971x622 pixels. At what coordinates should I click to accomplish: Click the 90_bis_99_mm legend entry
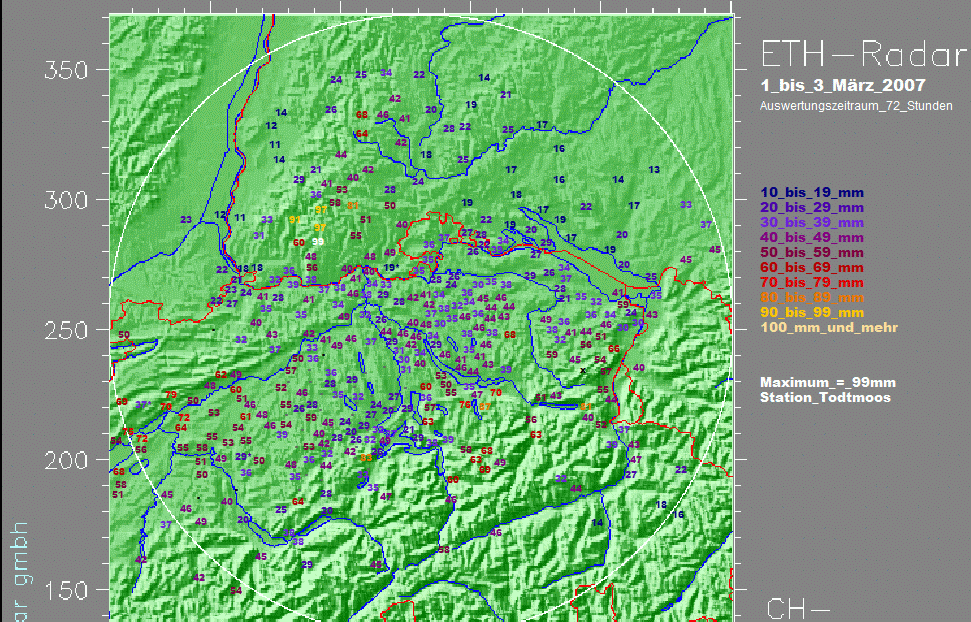811,312
